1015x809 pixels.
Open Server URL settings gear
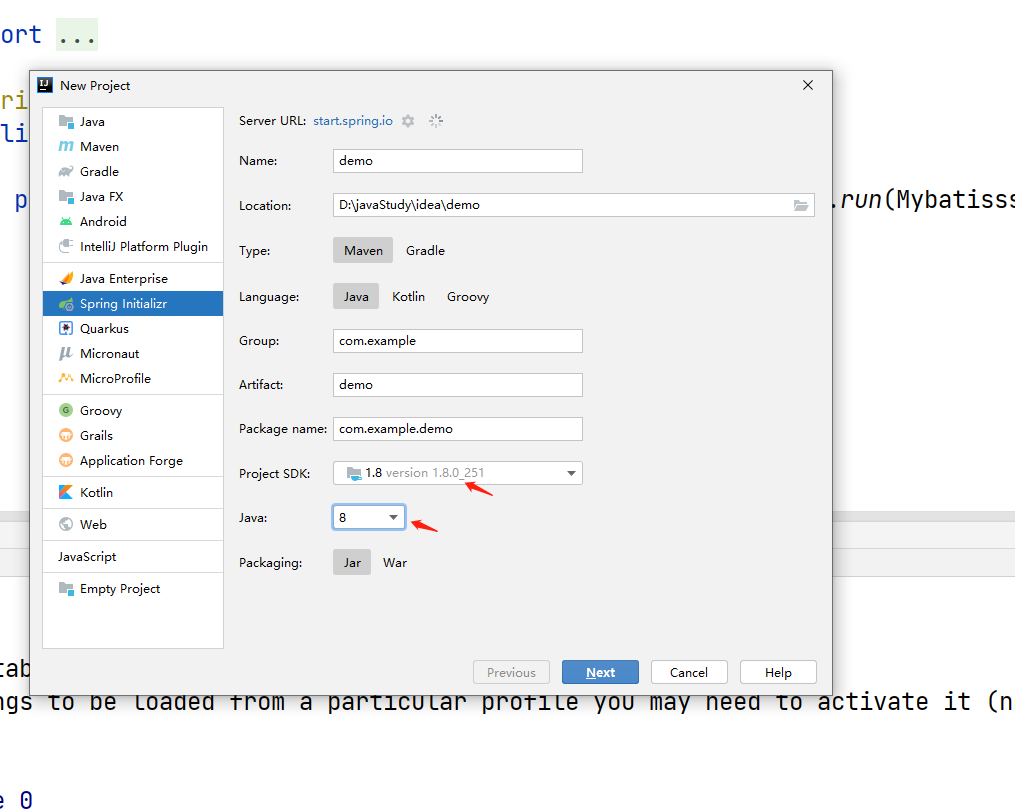(x=408, y=121)
